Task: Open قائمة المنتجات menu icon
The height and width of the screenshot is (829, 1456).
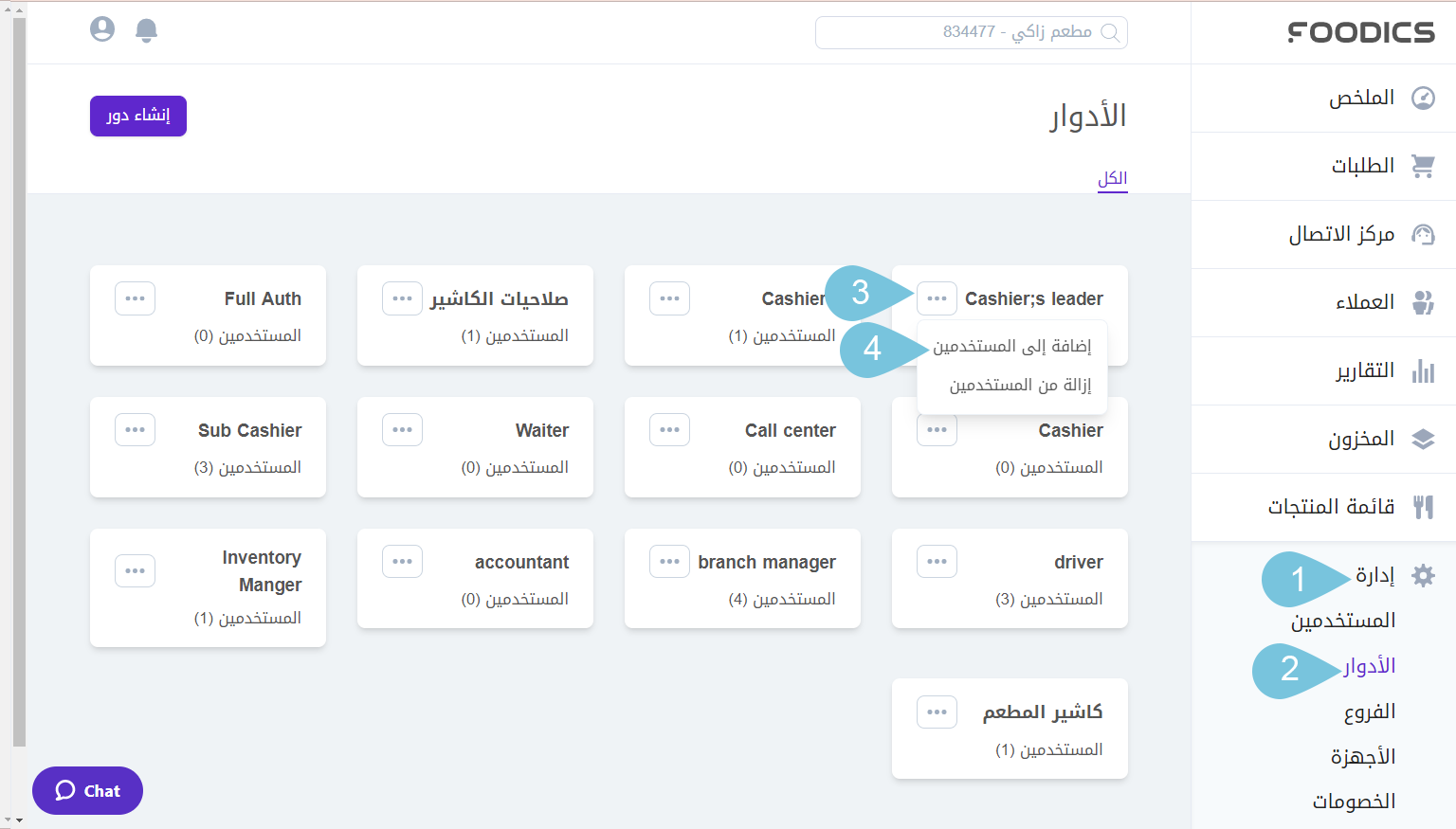Action: (x=1424, y=507)
